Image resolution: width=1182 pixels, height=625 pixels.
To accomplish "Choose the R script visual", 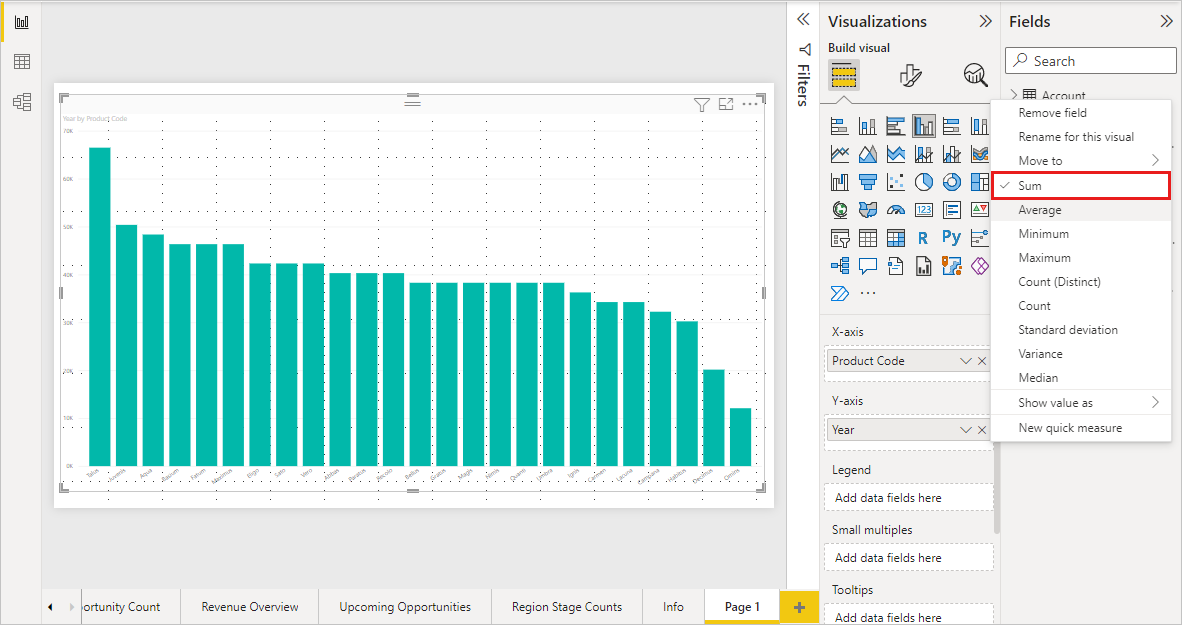I will point(923,238).
